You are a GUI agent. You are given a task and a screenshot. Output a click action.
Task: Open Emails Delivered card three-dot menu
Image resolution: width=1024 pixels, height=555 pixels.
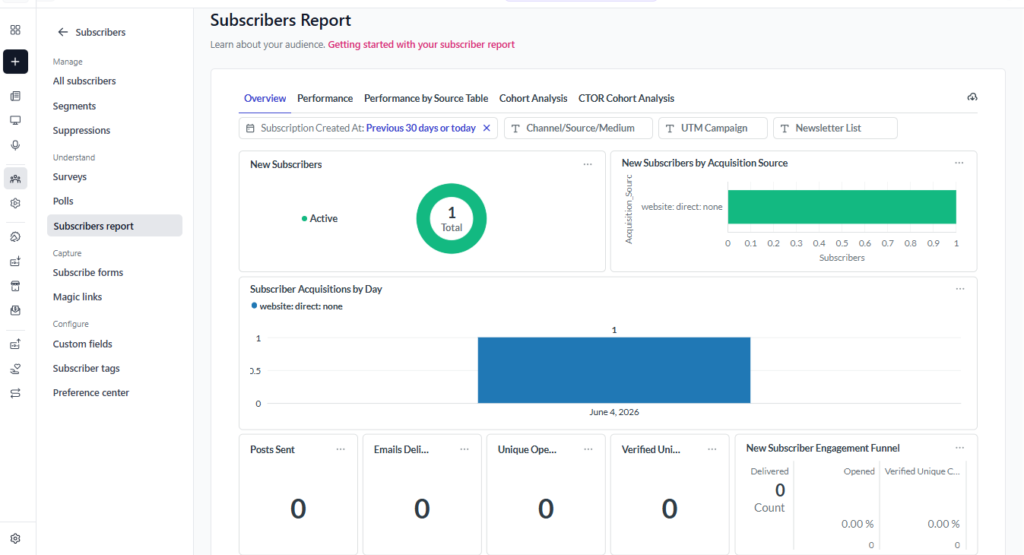464,449
